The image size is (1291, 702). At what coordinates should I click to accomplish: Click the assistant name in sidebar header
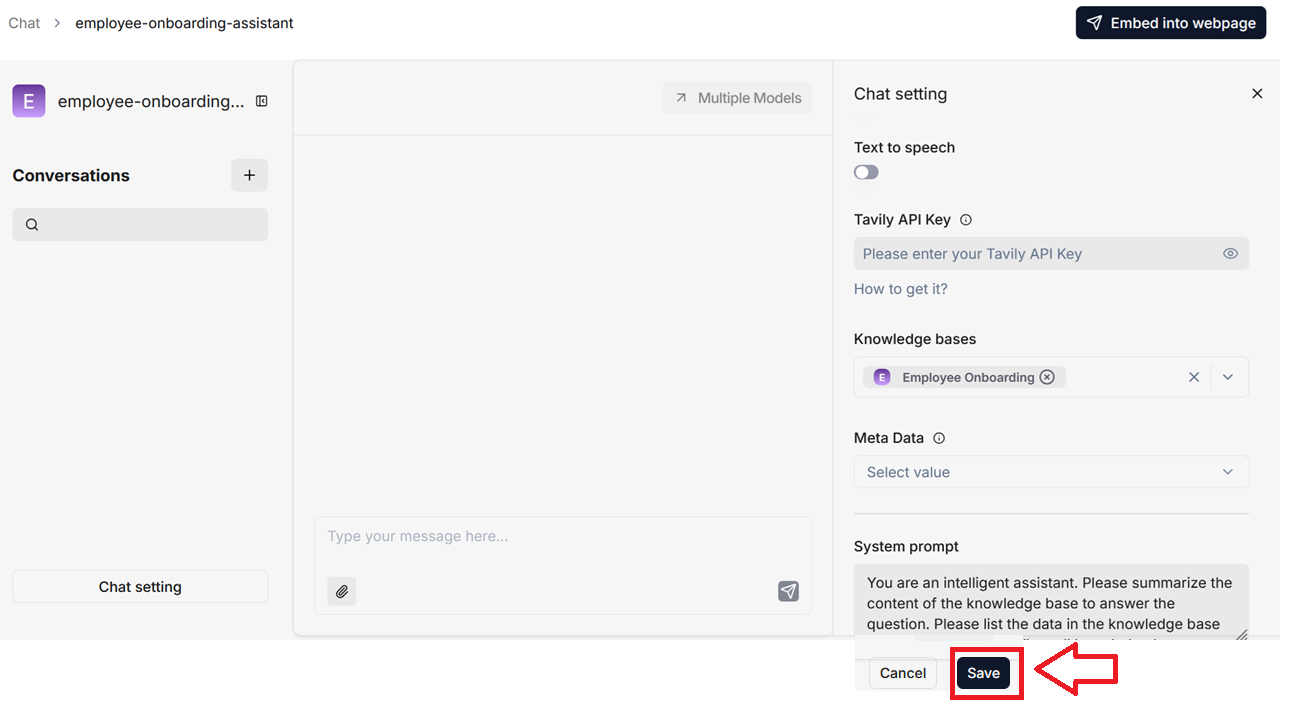[x=151, y=101]
